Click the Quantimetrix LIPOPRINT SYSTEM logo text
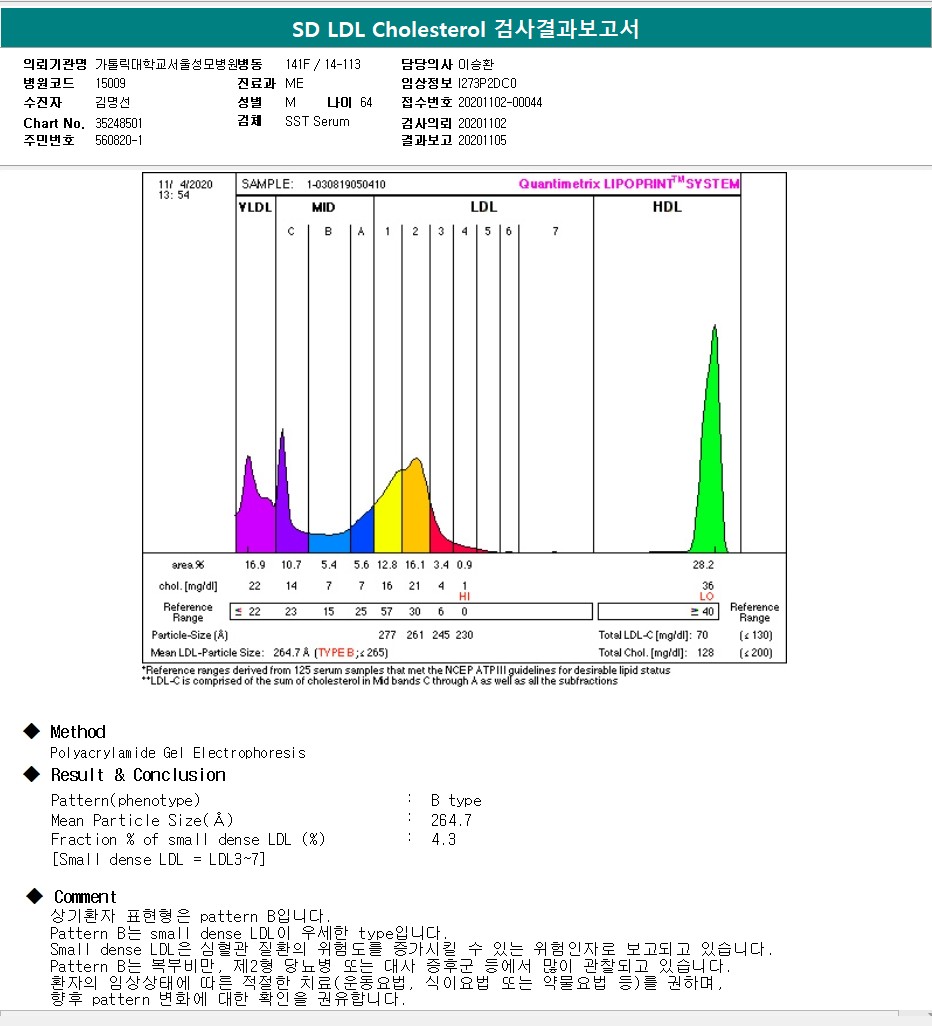This screenshot has height=1026, width=932. point(629,184)
